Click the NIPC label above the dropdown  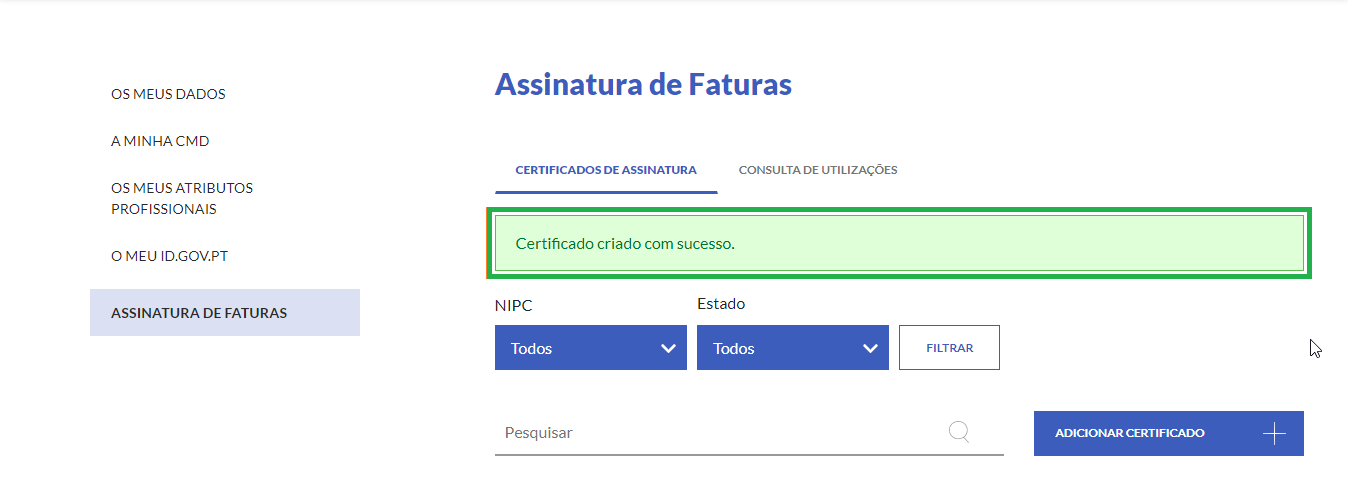click(x=512, y=304)
